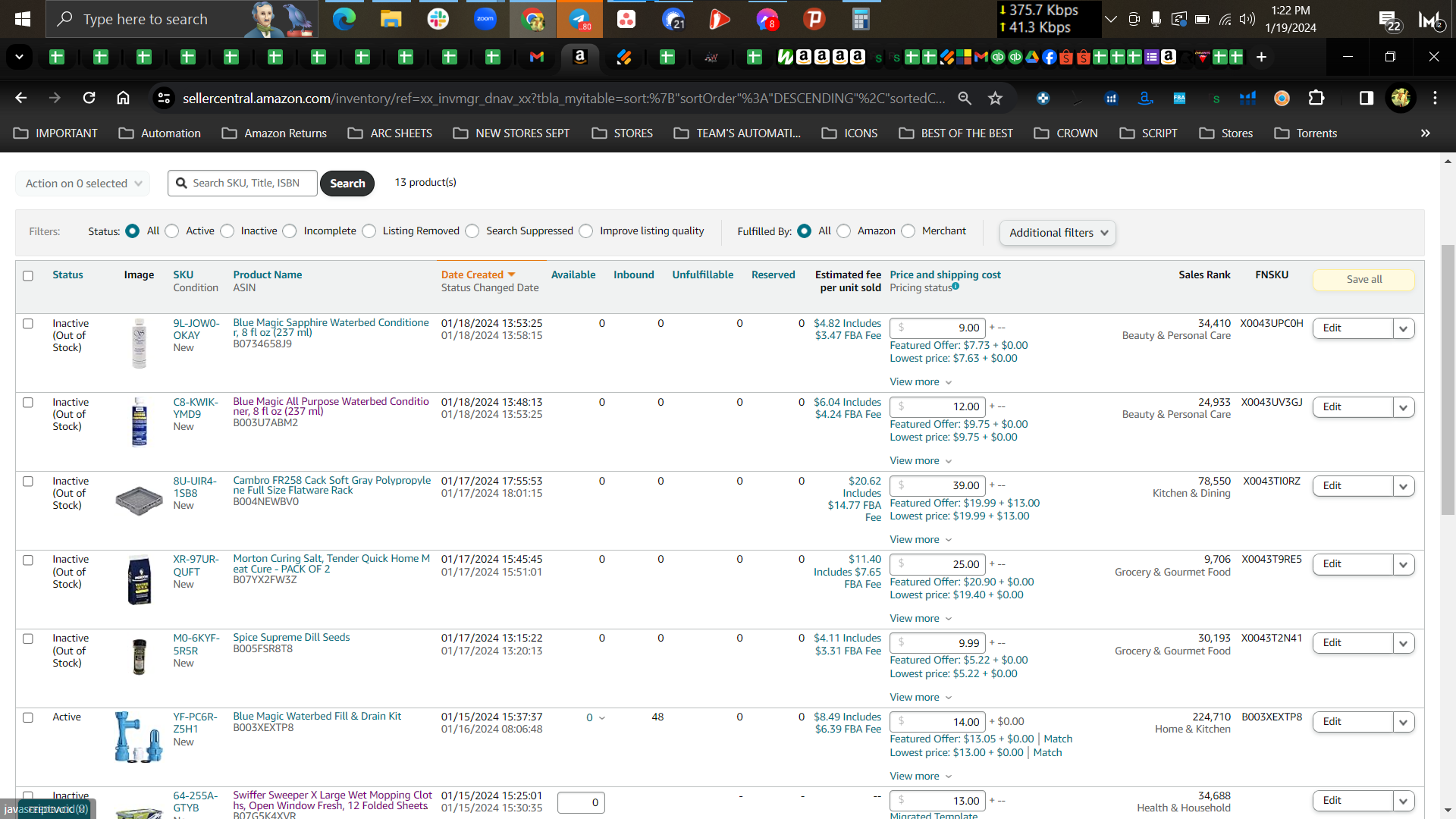Open the Amazon assistant extension icon
Viewport: 1456px width, 819px height.
pos(1145,98)
